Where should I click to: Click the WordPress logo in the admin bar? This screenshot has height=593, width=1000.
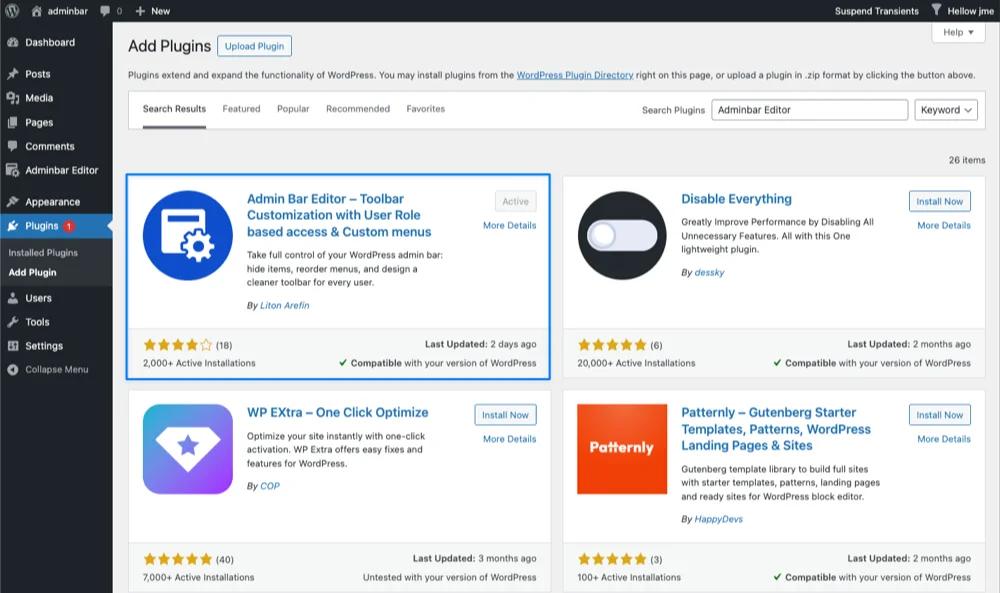click(10, 10)
